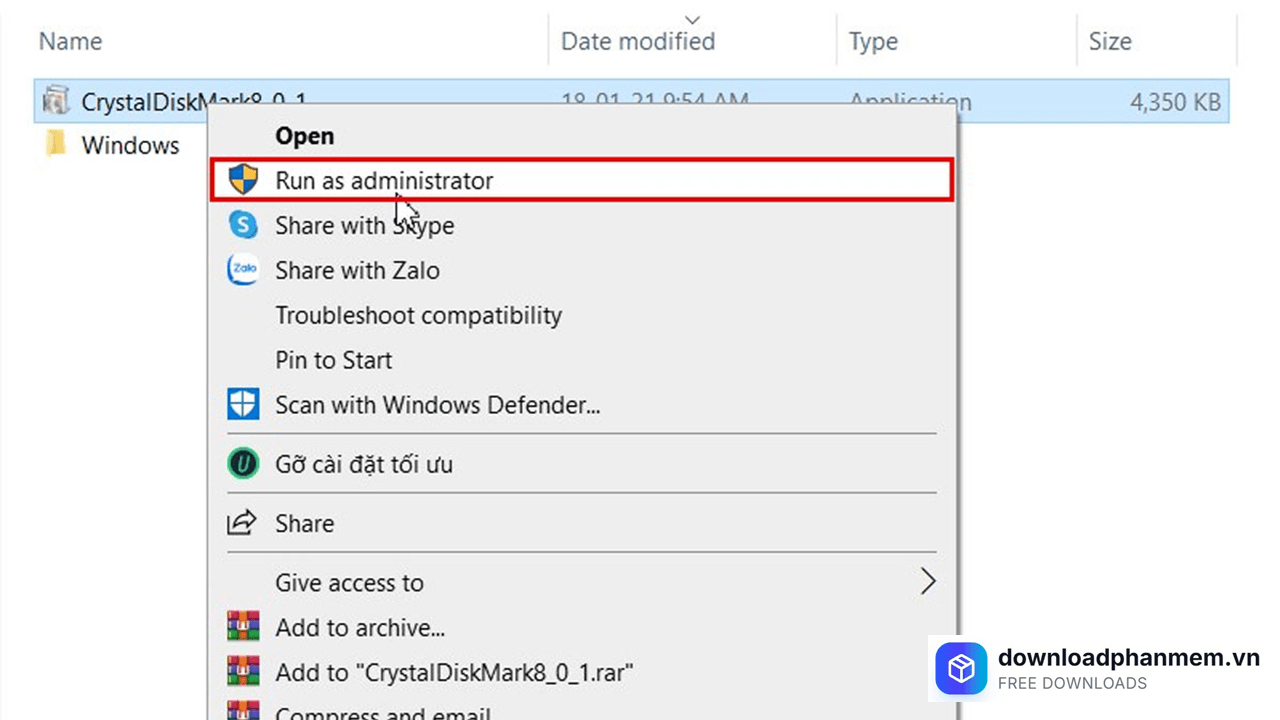Click the Zalo icon in context menu
This screenshot has width=1280, height=720.
(243, 270)
